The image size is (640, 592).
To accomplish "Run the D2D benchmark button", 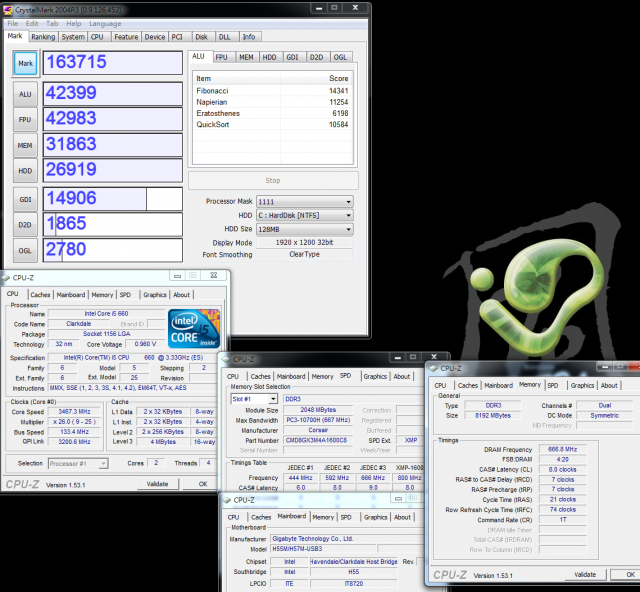I will coord(25,225).
